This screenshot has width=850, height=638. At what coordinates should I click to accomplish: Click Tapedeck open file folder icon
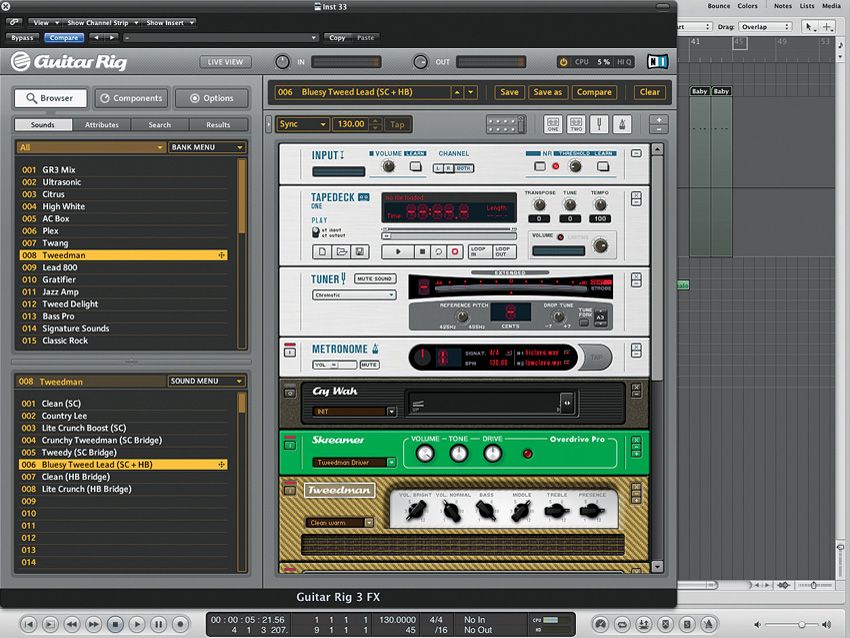(341, 252)
